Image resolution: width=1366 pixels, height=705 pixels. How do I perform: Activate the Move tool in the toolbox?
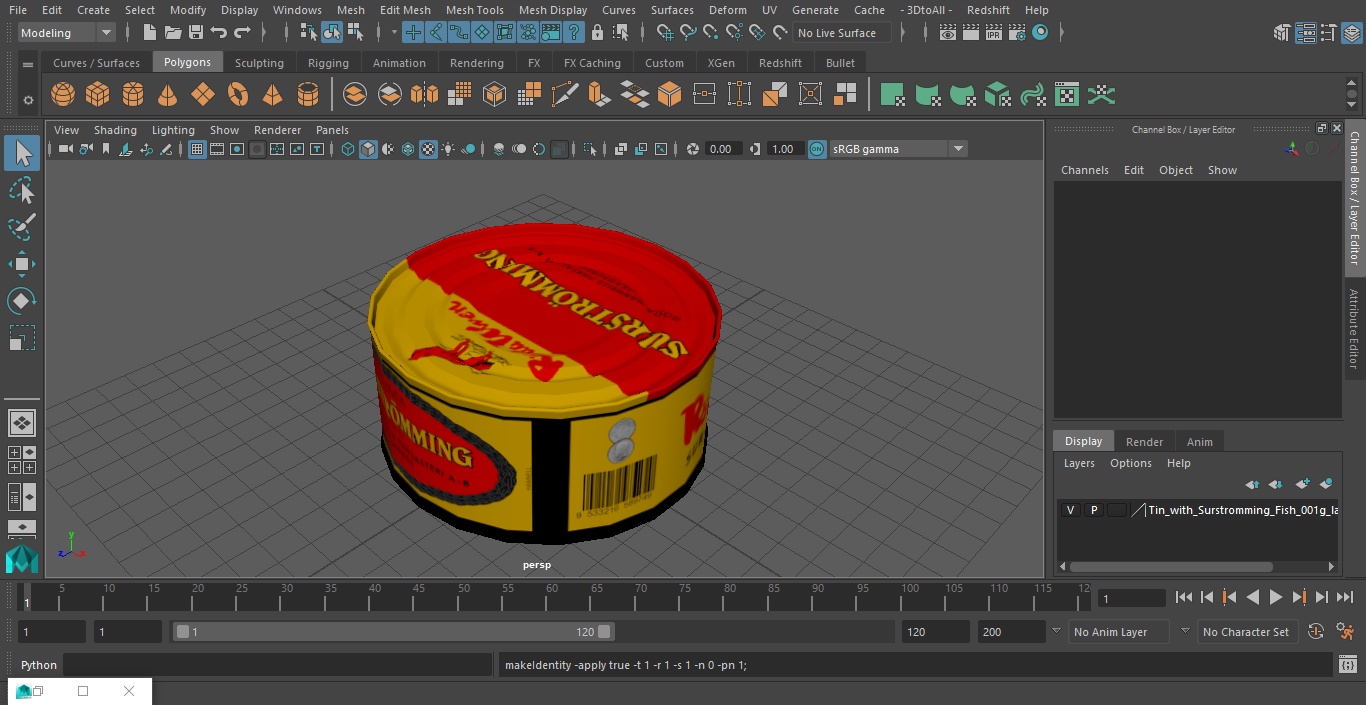(x=22, y=264)
